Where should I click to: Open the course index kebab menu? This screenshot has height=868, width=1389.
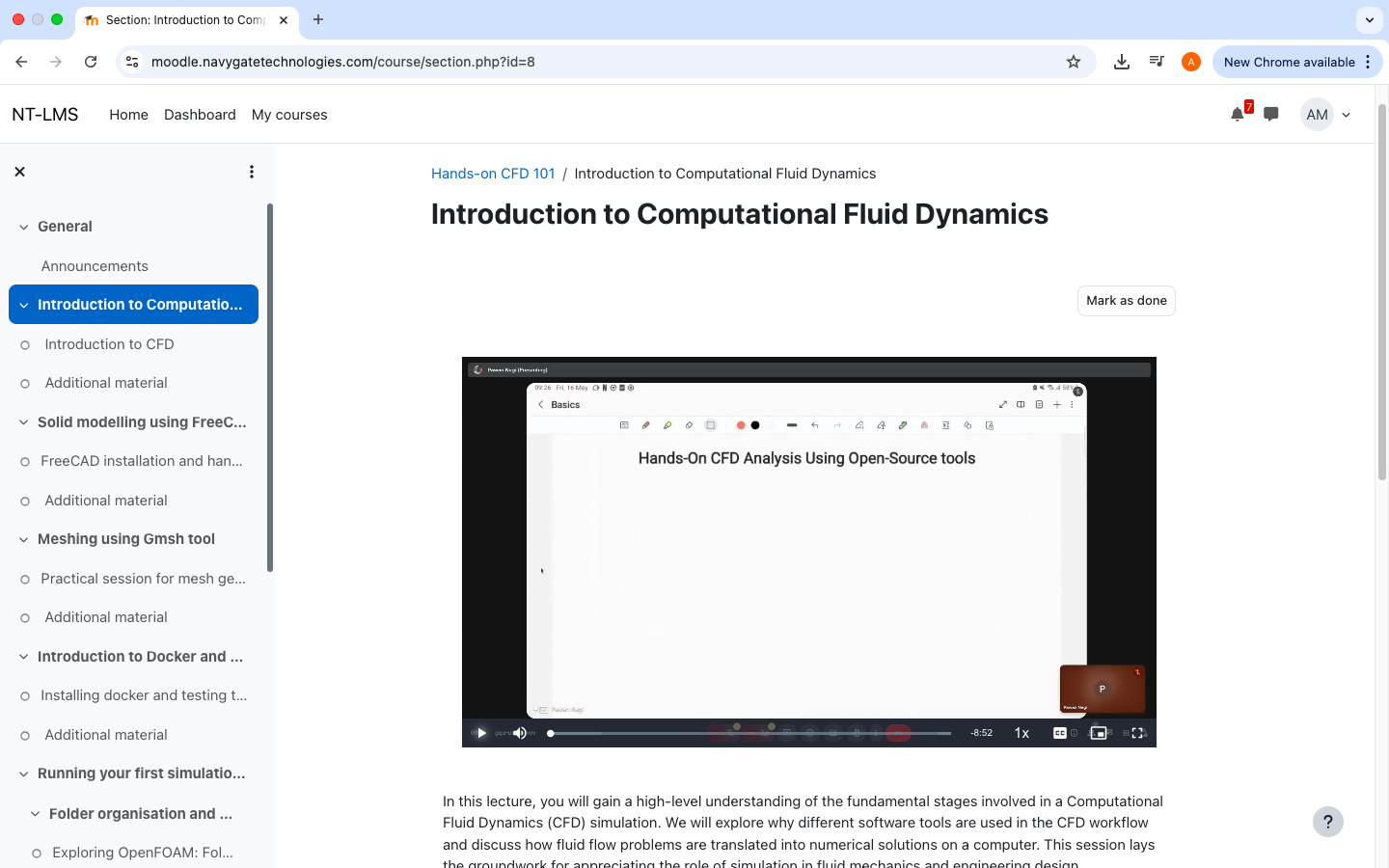252,171
